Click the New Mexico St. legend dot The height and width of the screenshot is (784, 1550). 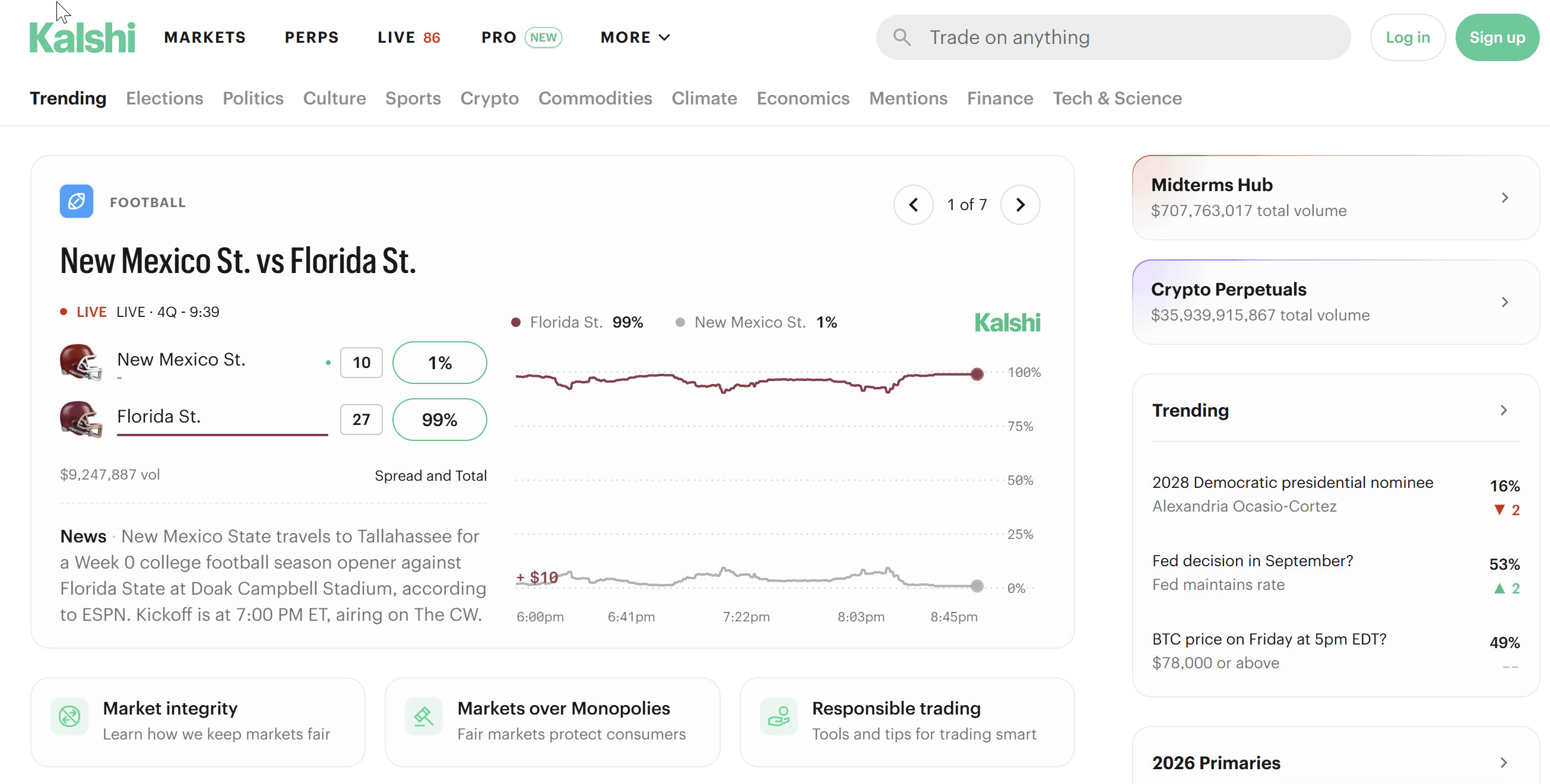pos(680,322)
